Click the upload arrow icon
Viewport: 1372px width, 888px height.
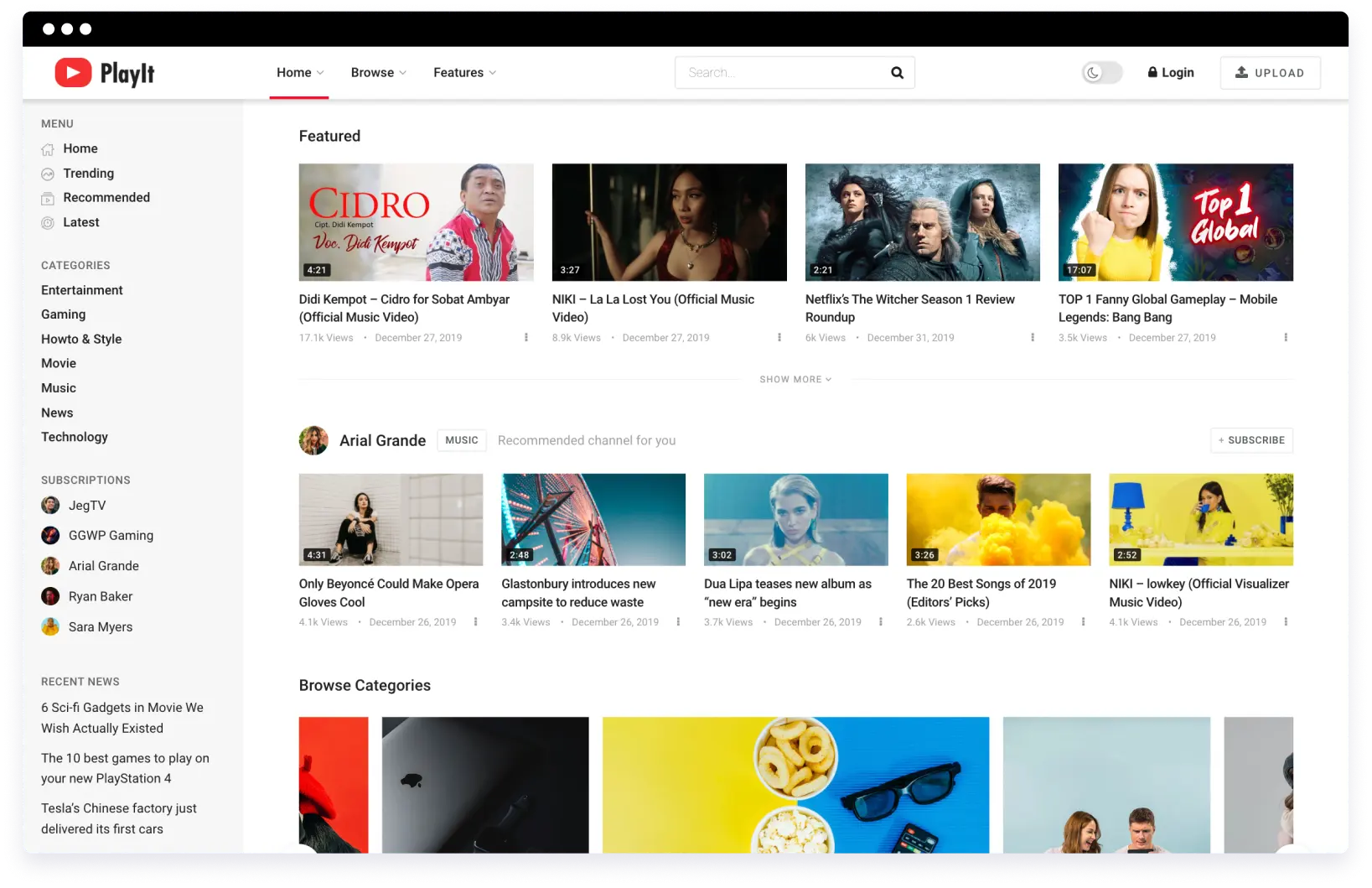coord(1241,72)
